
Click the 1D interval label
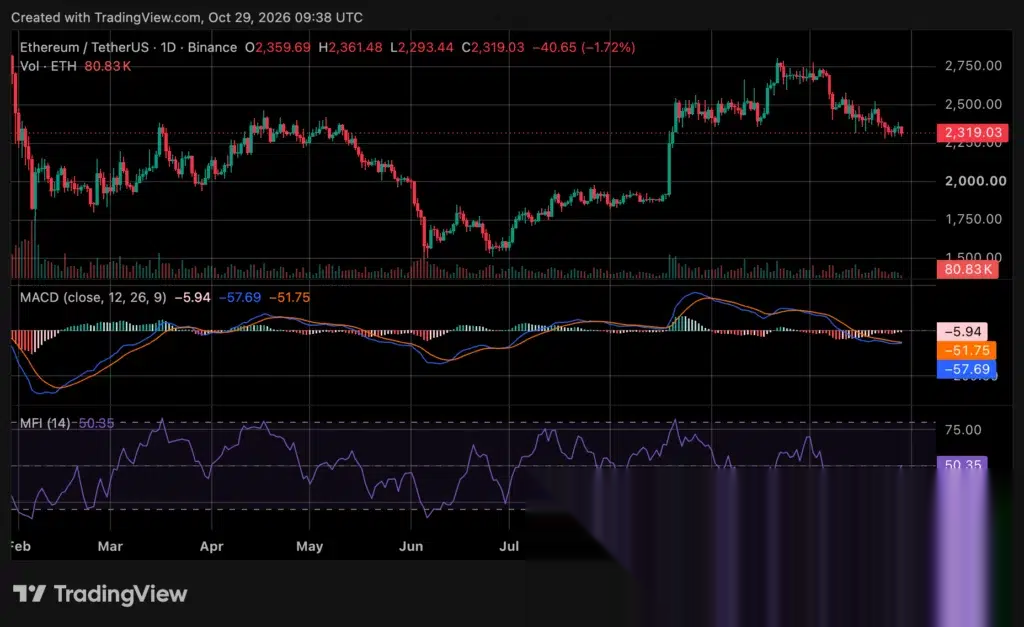pyautogui.click(x=168, y=47)
